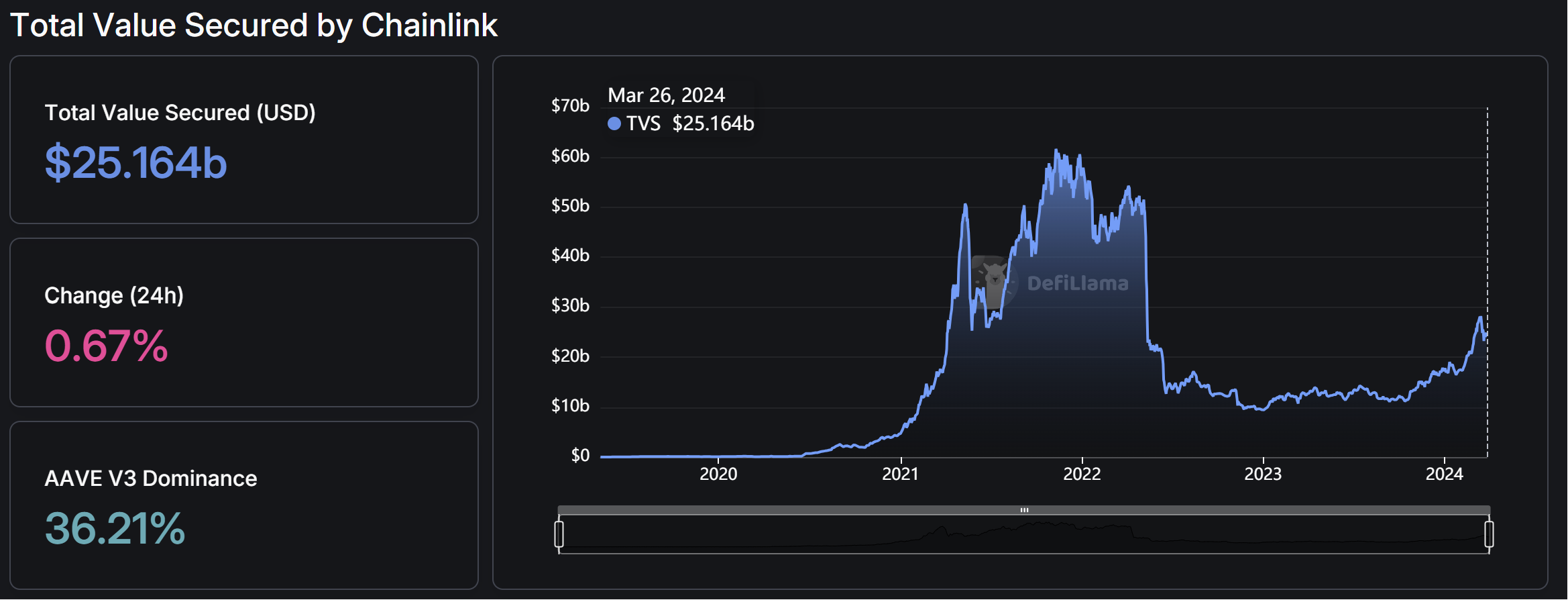This screenshot has width=1568, height=600.
Task: Click the $50b y-axis label
Action: click(x=570, y=205)
